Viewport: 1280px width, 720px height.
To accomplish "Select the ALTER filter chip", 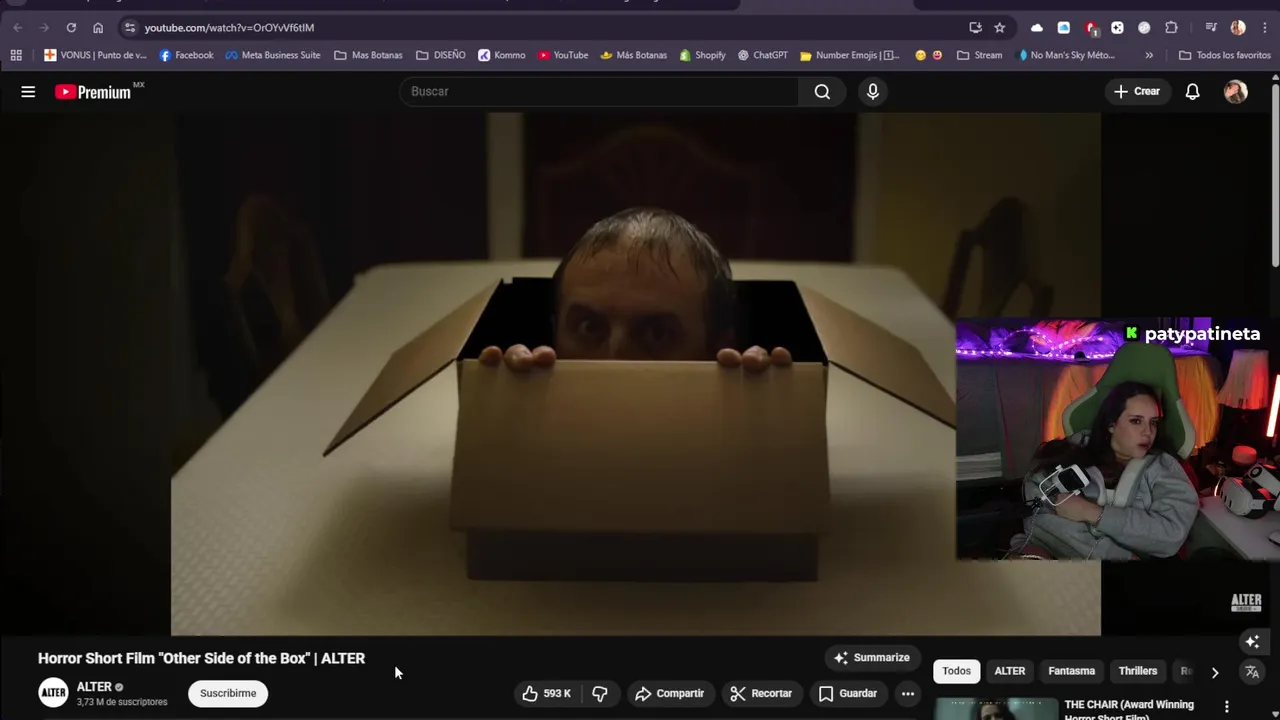I will pyautogui.click(x=1010, y=671).
